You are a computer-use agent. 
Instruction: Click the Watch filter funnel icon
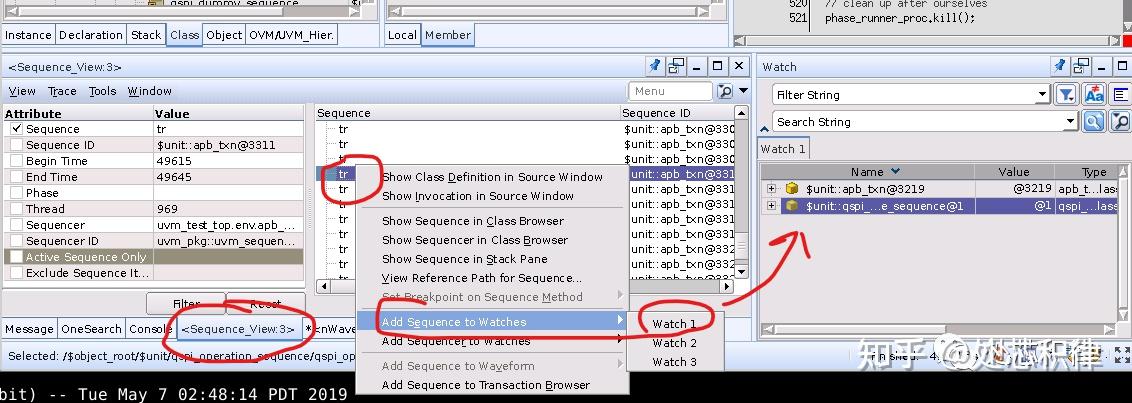click(x=1066, y=95)
